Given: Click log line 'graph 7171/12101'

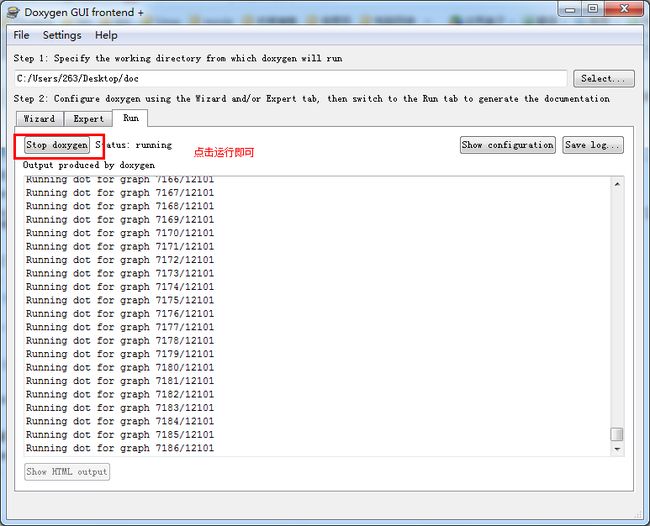Looking at the screenshot, I should pyautogui.click(x=120, y=247).
